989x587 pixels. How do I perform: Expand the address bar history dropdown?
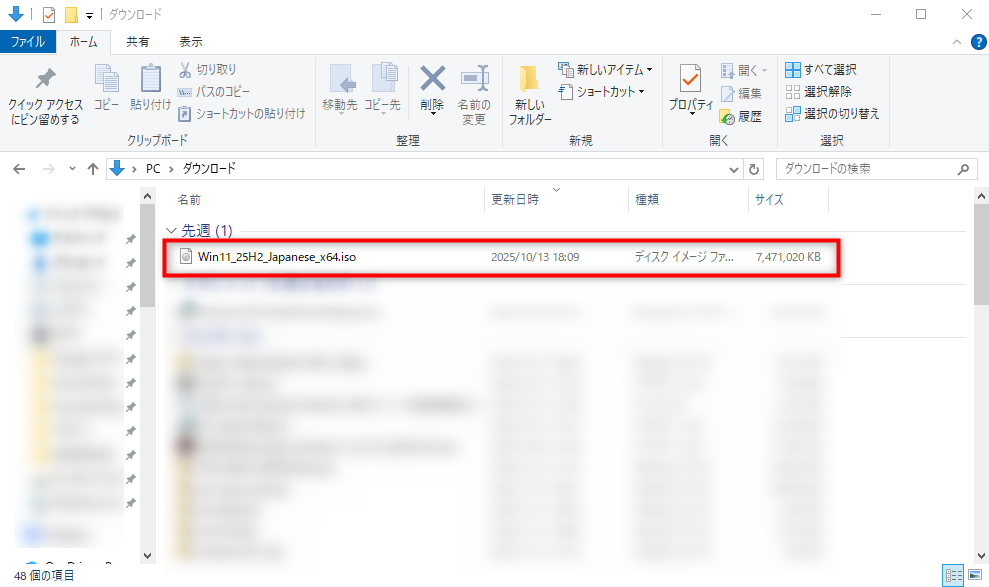[731, 169]
